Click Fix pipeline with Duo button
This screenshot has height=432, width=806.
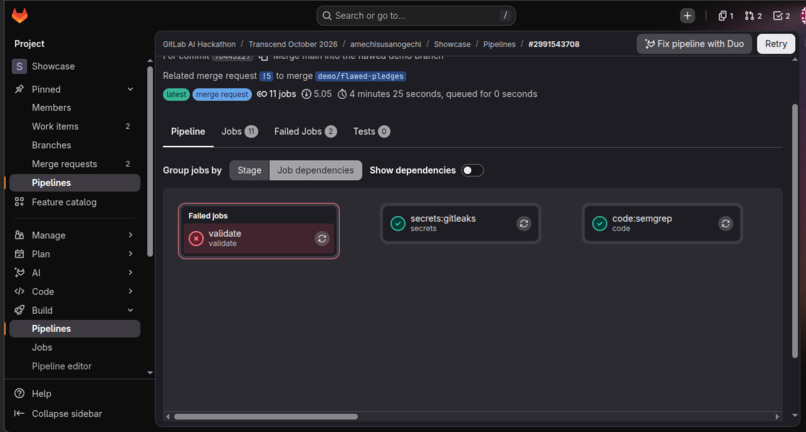(694, 44)
